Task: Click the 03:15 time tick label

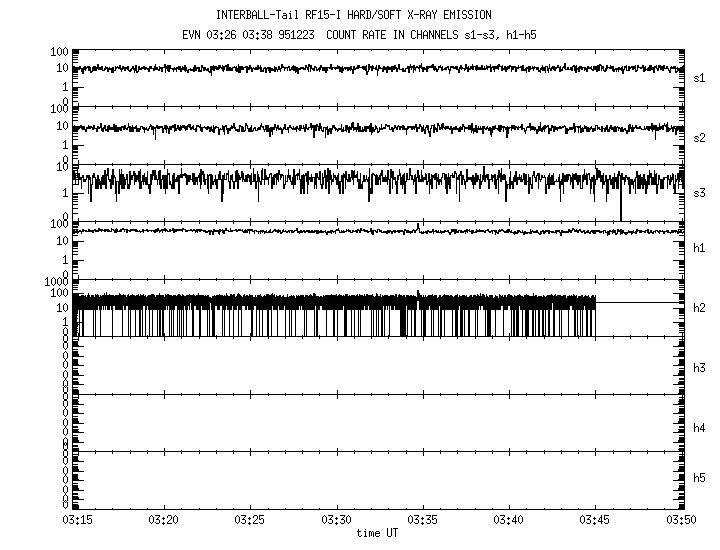Action: point(78,520)
